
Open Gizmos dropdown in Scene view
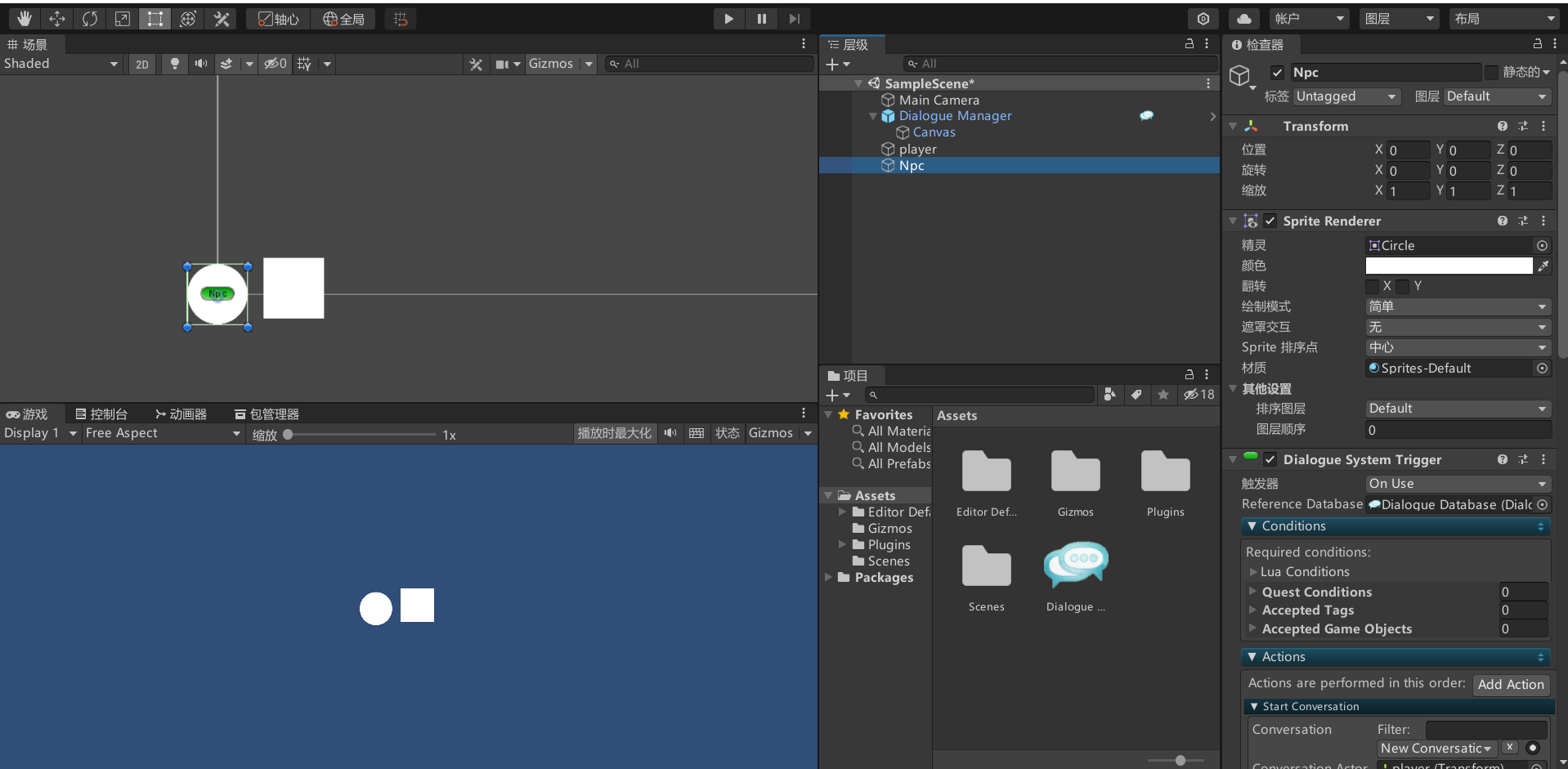589,64
